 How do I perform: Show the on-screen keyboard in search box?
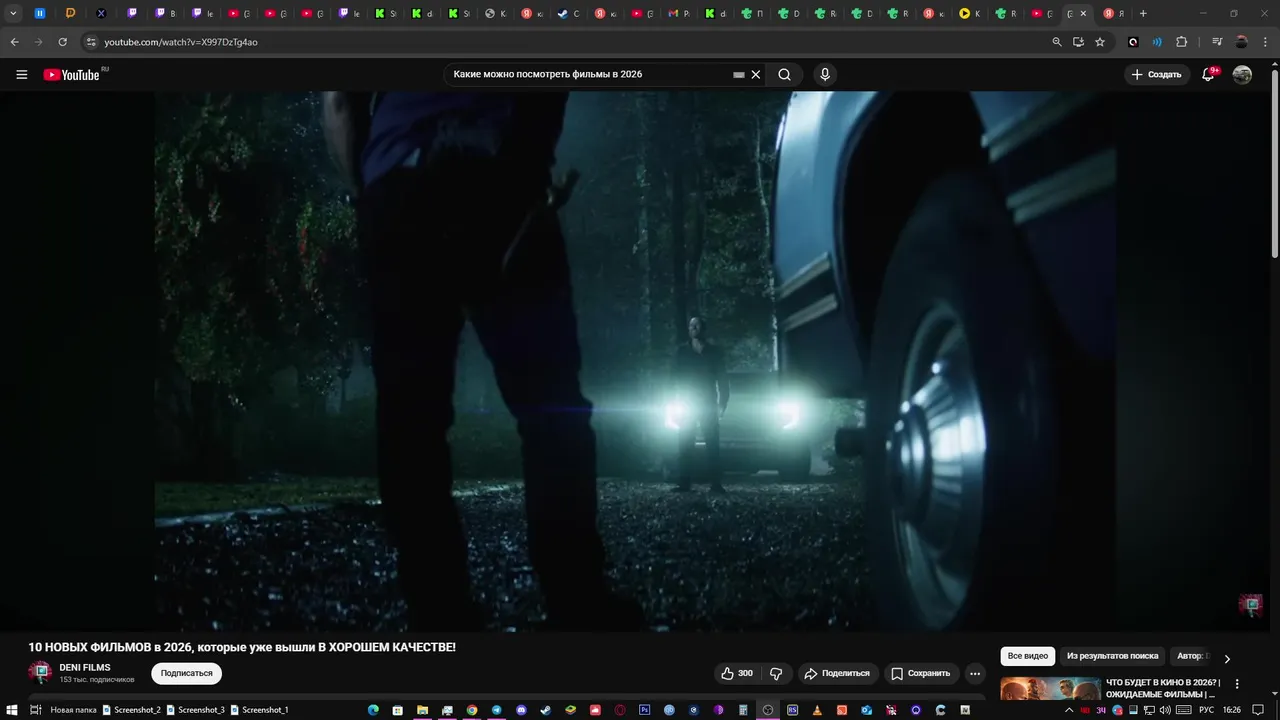pos(739,74)
